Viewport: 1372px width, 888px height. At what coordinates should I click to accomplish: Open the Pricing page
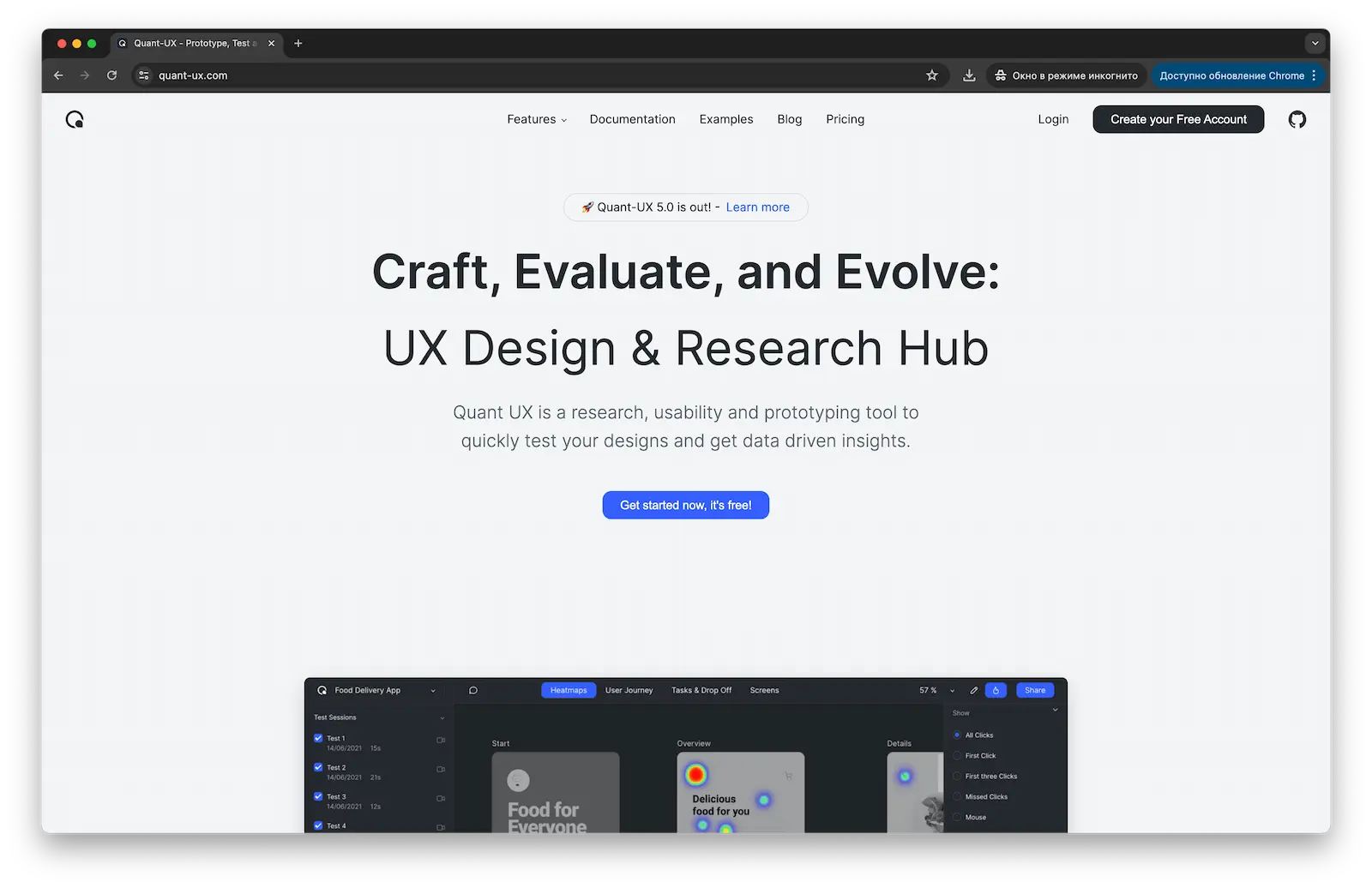click(x=845, y=119)
